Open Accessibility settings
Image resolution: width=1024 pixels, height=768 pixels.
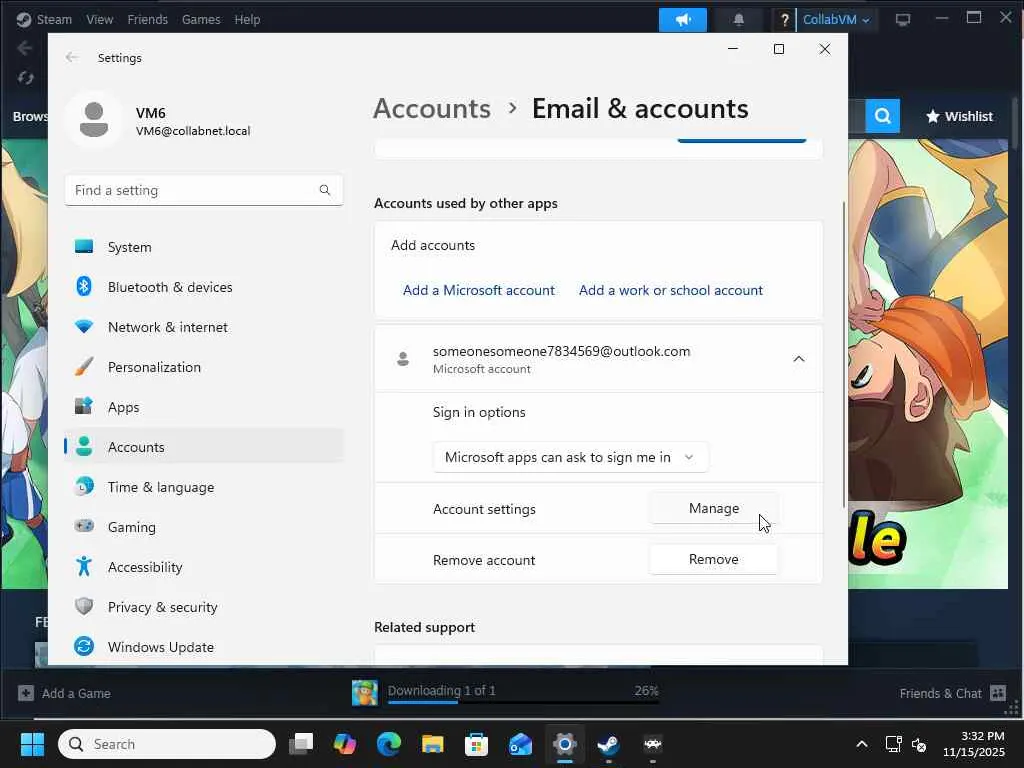click(x=204, y=567)
